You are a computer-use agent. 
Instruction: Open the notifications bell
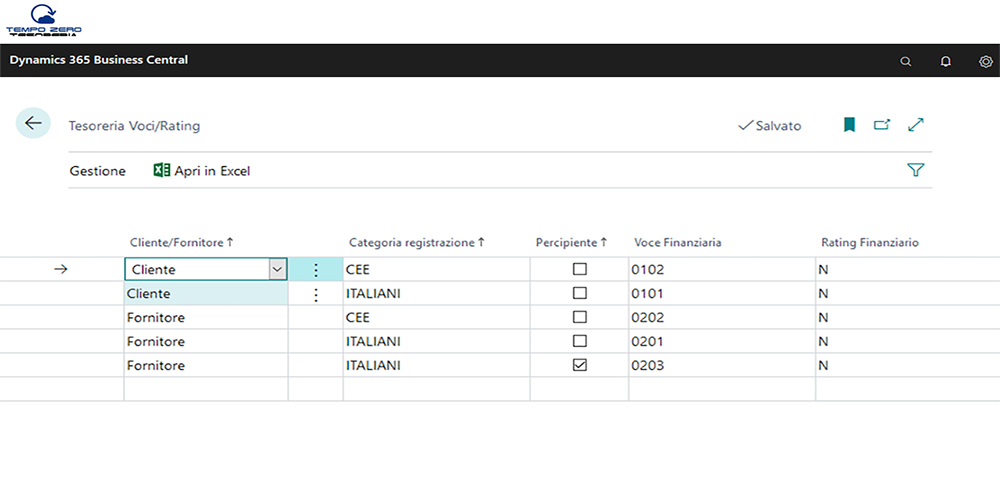point(945,61)
